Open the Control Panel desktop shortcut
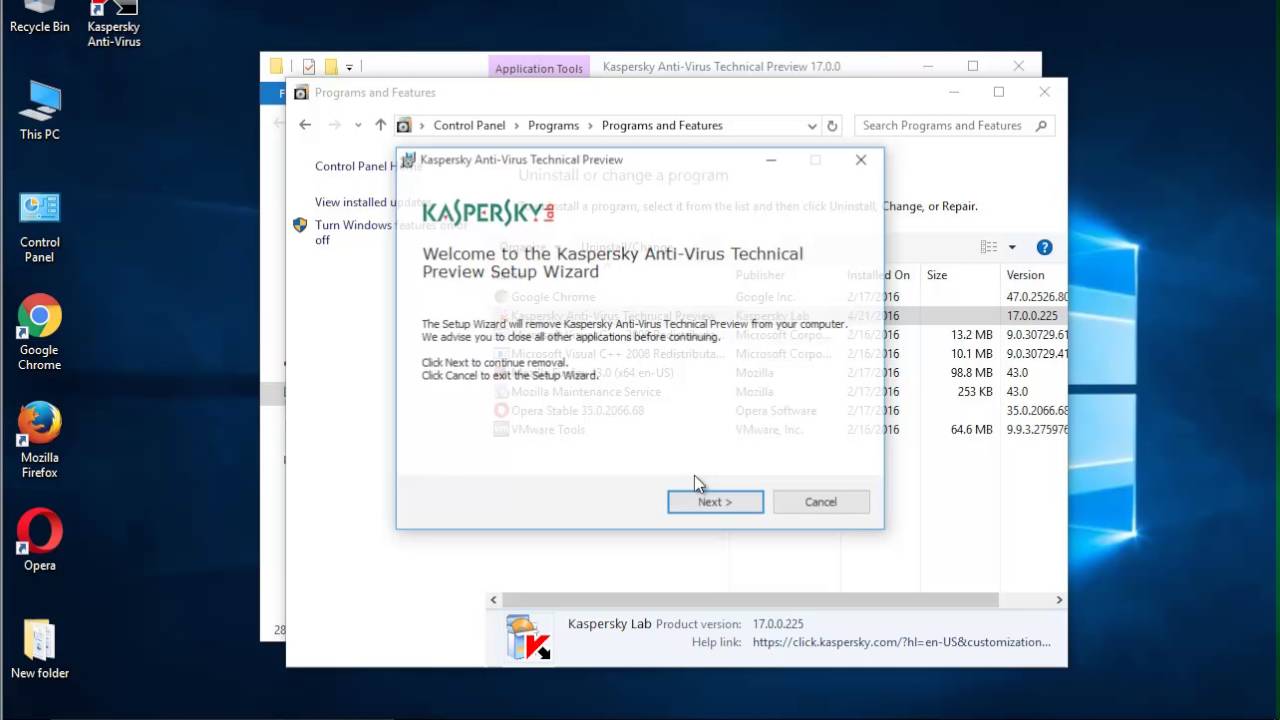Image resolution: width=1280 pixels, height=720 pixels. point(40,228)
